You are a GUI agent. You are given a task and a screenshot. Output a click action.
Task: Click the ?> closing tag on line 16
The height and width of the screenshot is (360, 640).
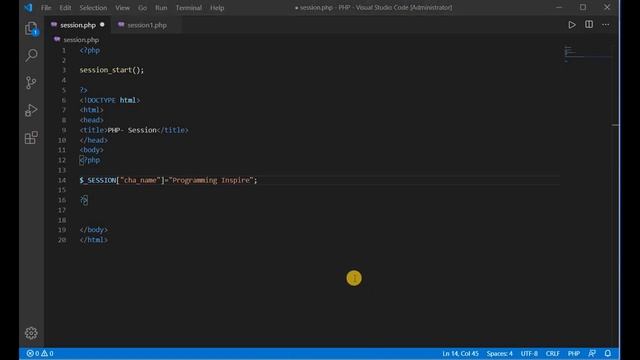coord(84,200)
